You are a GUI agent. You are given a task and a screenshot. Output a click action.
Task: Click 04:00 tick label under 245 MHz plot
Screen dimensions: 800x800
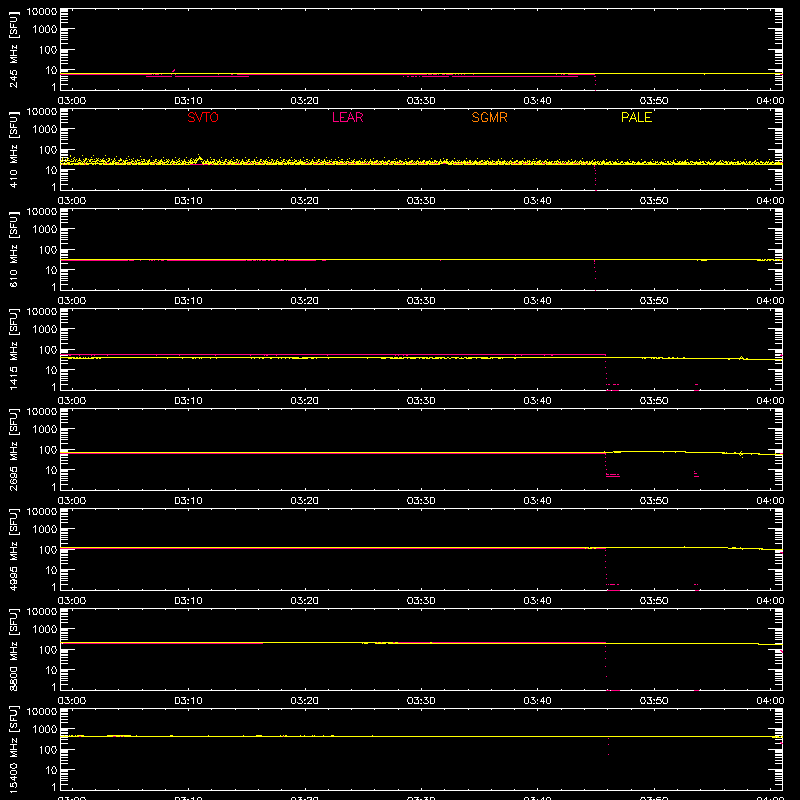pos(770,101)
